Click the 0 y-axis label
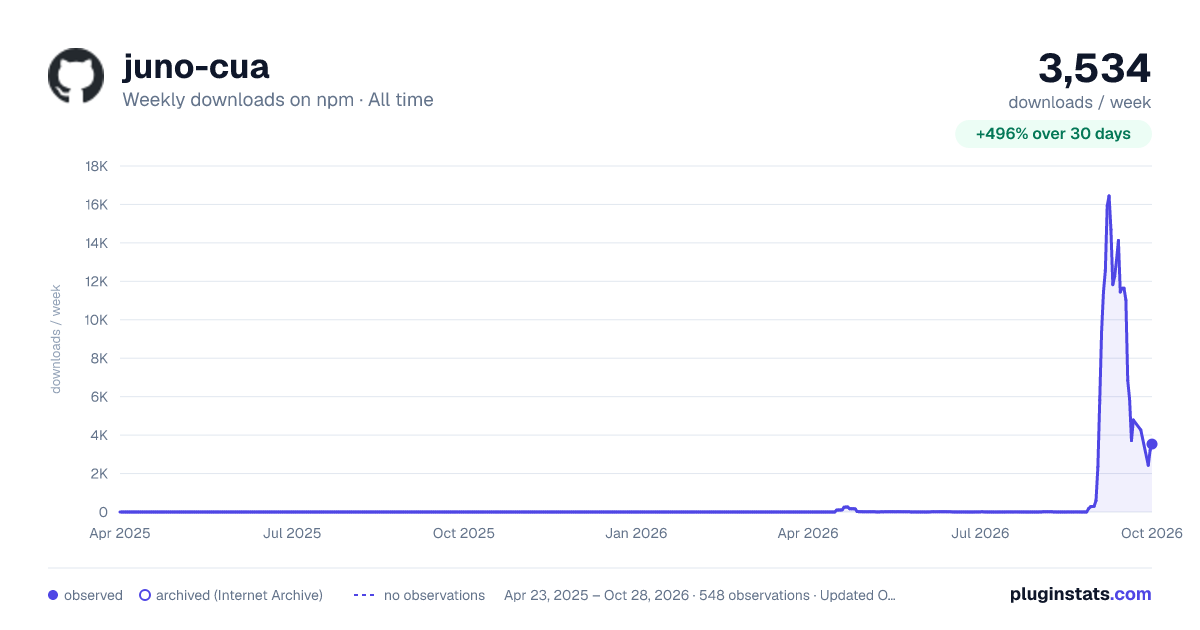 point(103,512)
